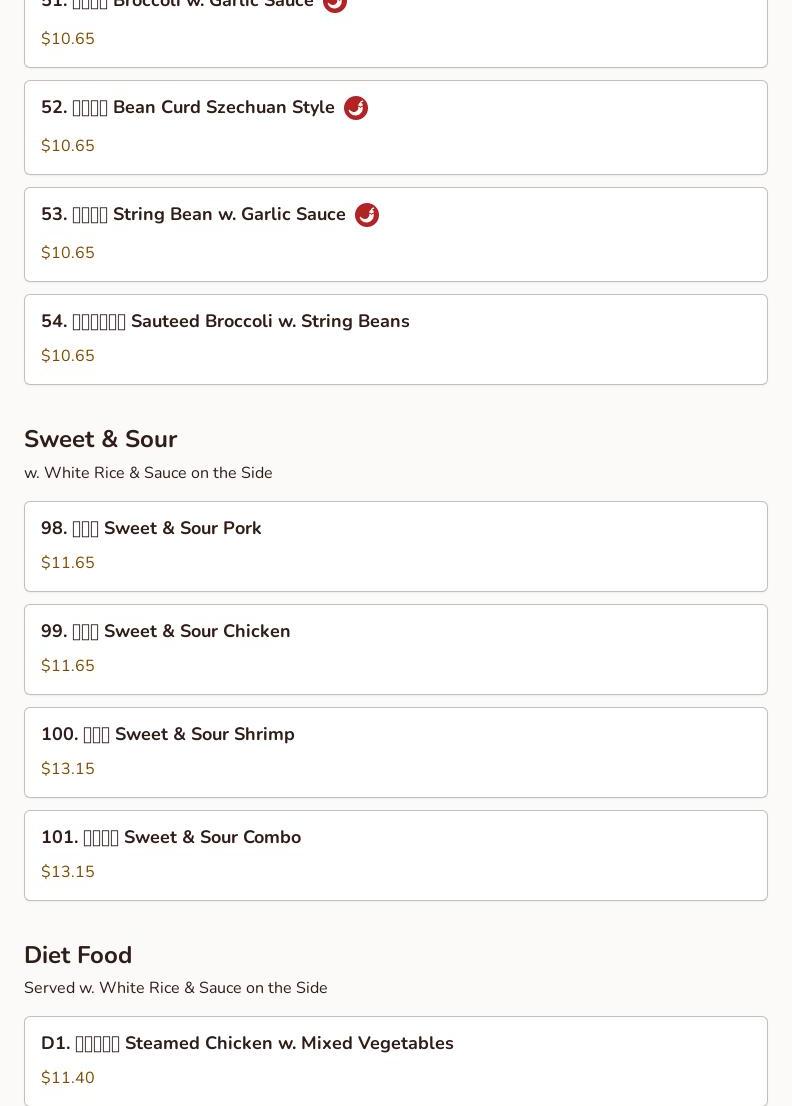Screen dimensions: 792x1106
Task: Select 53. String Bean w. Garlic Sauce
Action: coord(396,235)
